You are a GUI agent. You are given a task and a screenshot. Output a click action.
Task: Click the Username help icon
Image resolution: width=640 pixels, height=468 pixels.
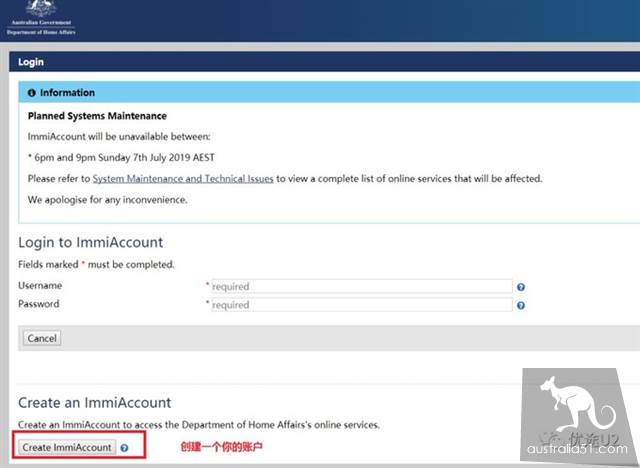(521, 287)
